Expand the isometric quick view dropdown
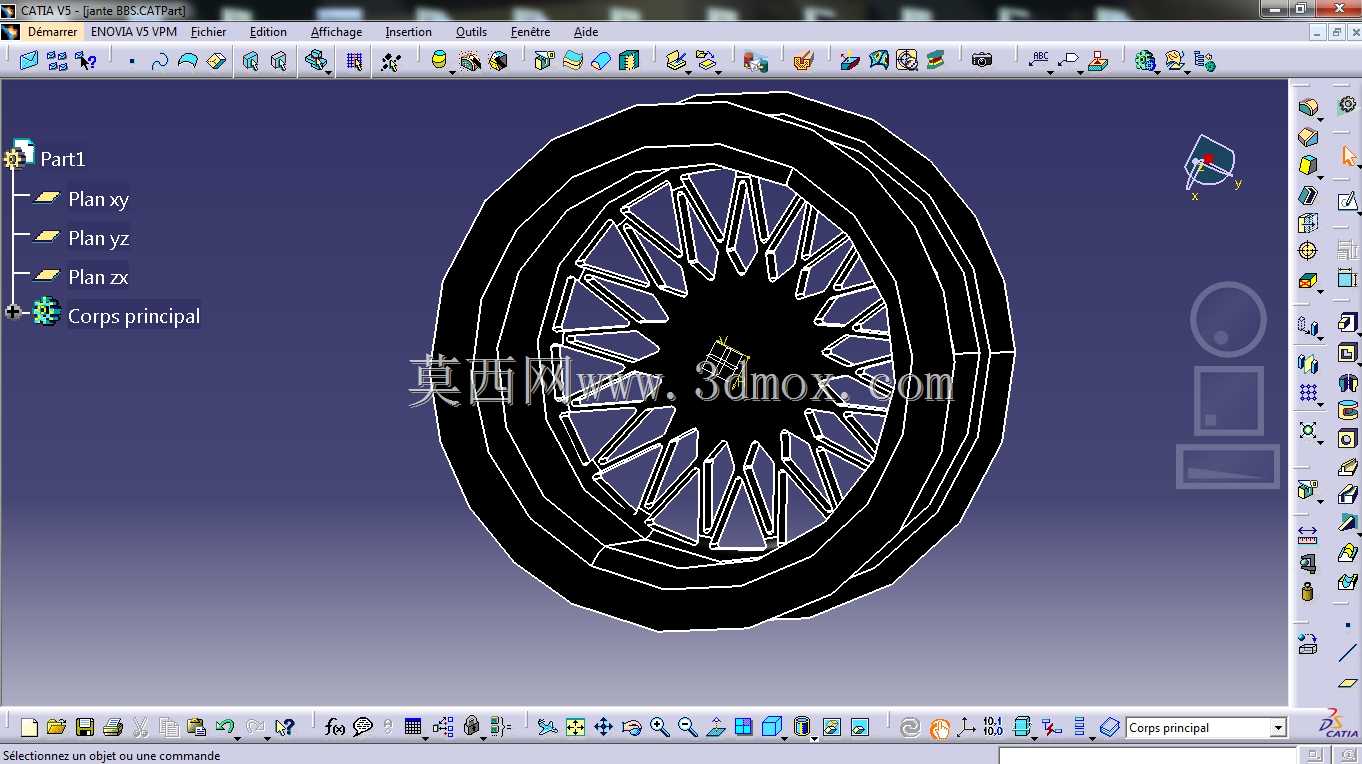Viewport: 1362px width, 764px height. (784, 738)
